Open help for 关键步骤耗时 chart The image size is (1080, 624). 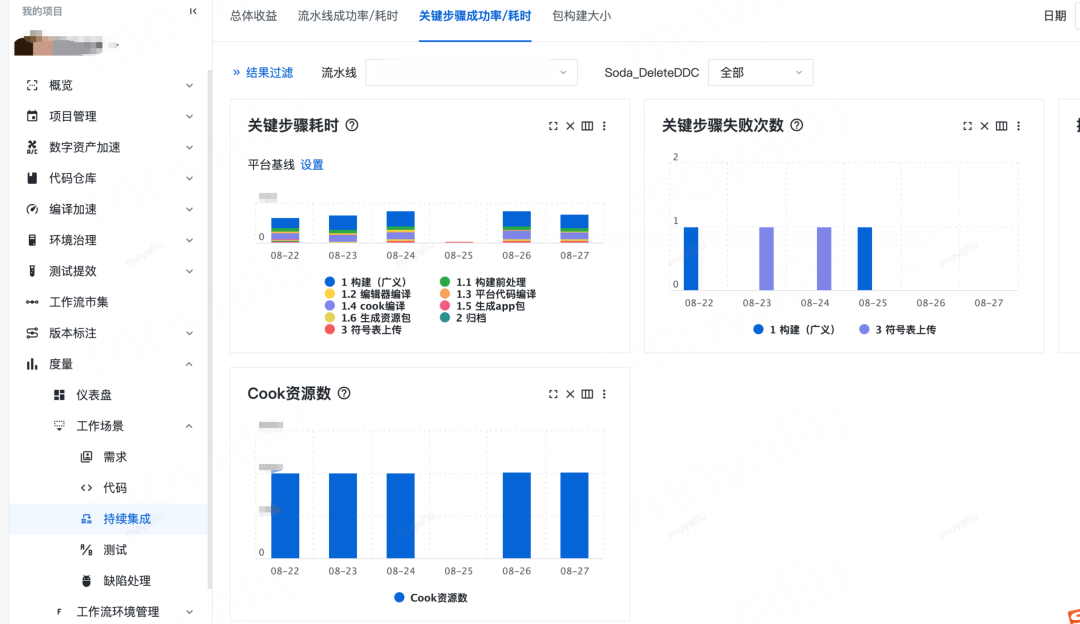352,125
